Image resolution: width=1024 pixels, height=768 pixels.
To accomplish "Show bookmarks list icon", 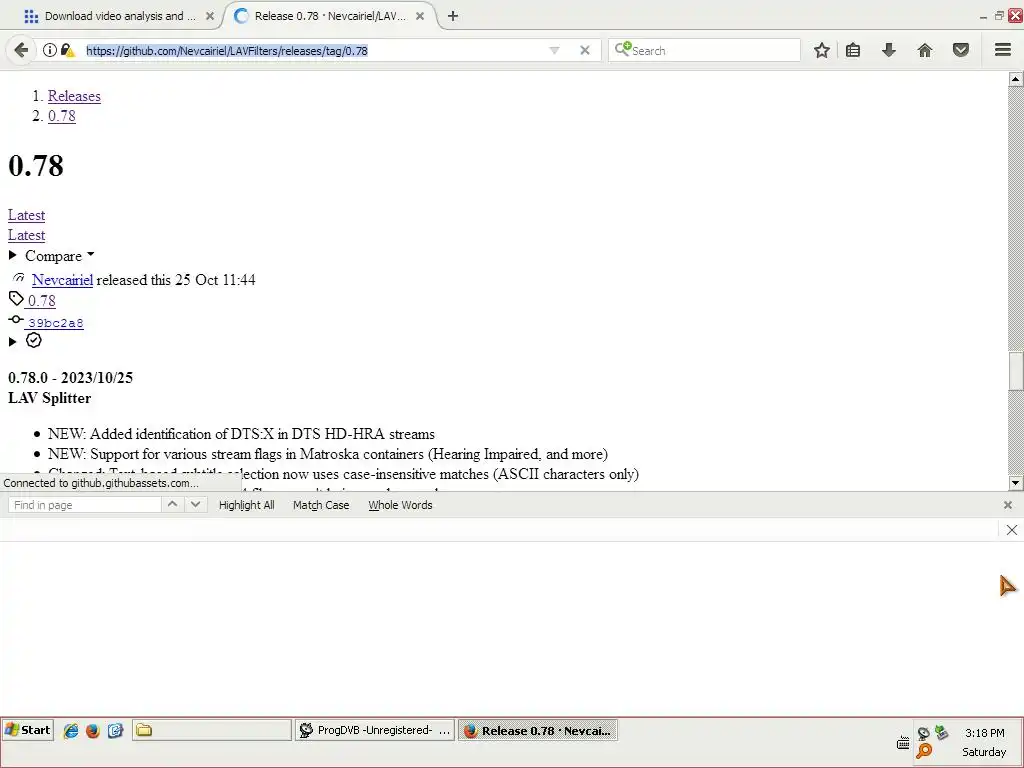I will pyautogui.click(x=853, y=50).
